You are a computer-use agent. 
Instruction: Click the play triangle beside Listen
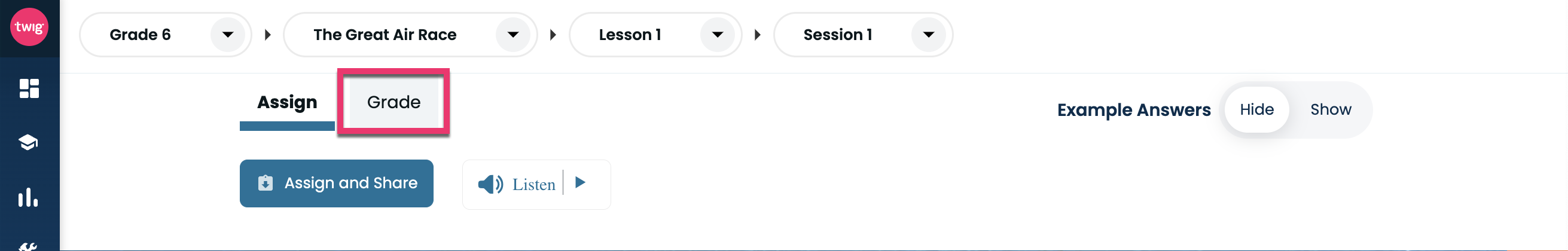(x=580, y=182)
